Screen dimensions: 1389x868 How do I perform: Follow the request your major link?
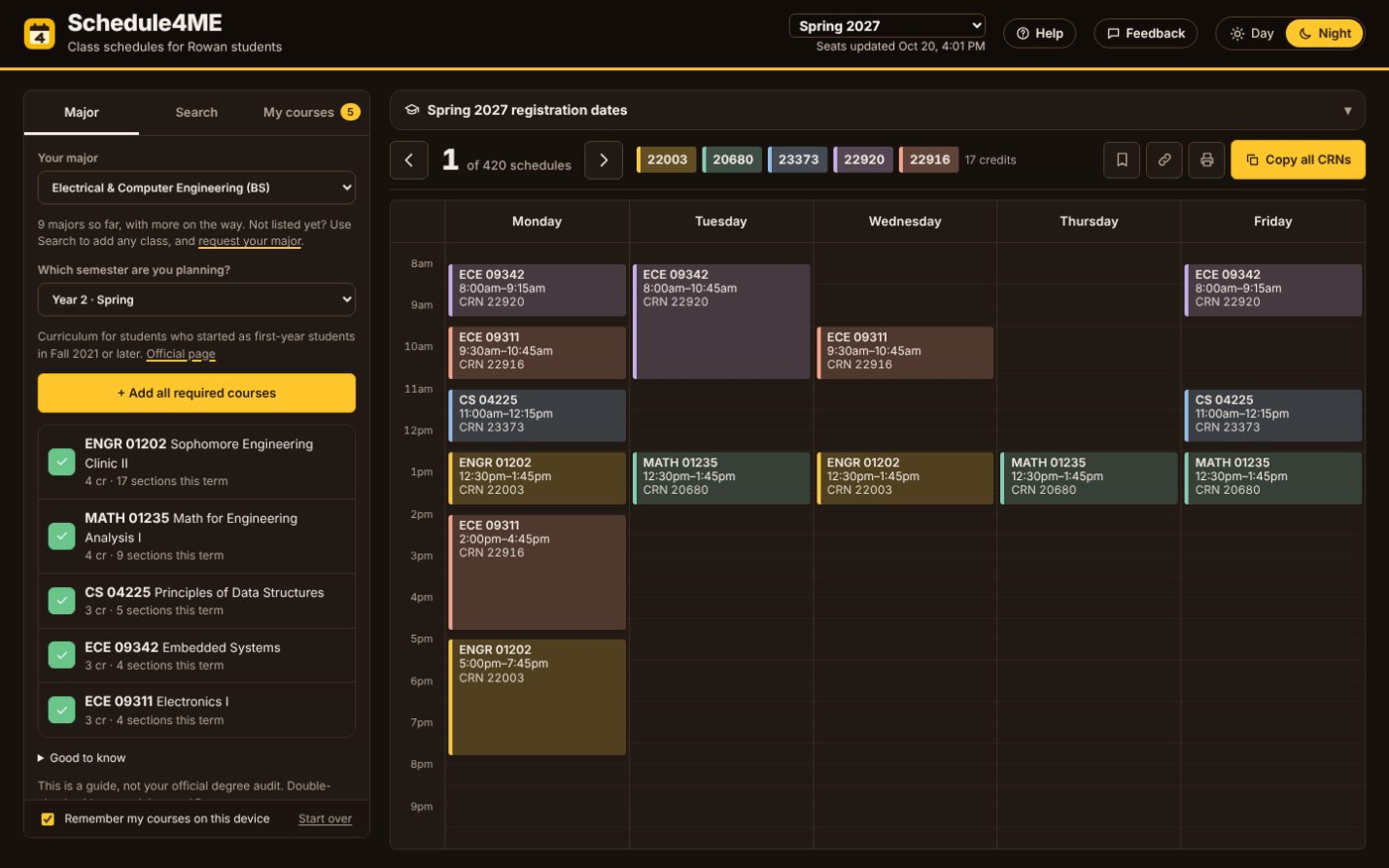click(x=250, y=241)
